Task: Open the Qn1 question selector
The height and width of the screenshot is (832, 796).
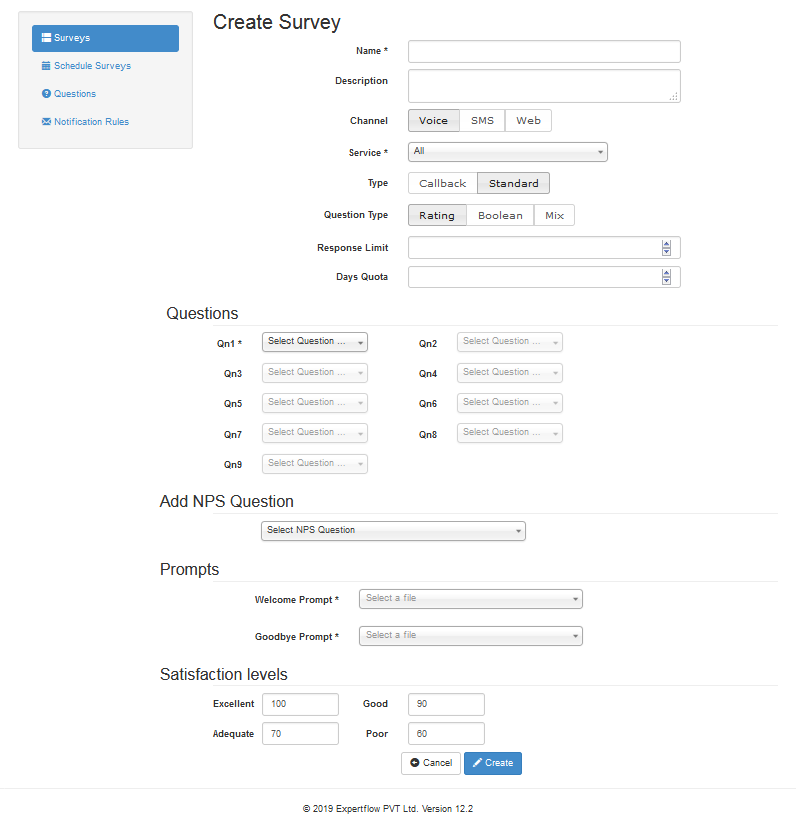Action: coord(314,341)
